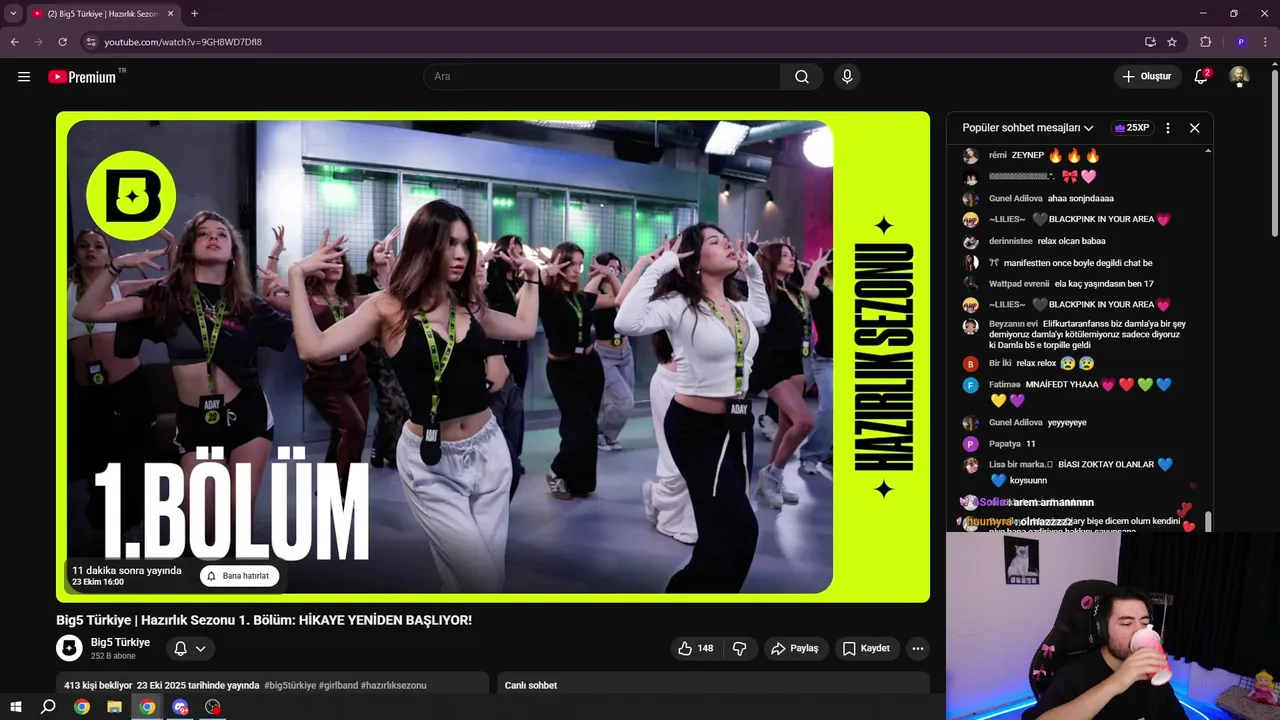This screenshot has width=1280, height=720.
Task: Open OBS Studio from the taskbar
Action: pos(213,707)
